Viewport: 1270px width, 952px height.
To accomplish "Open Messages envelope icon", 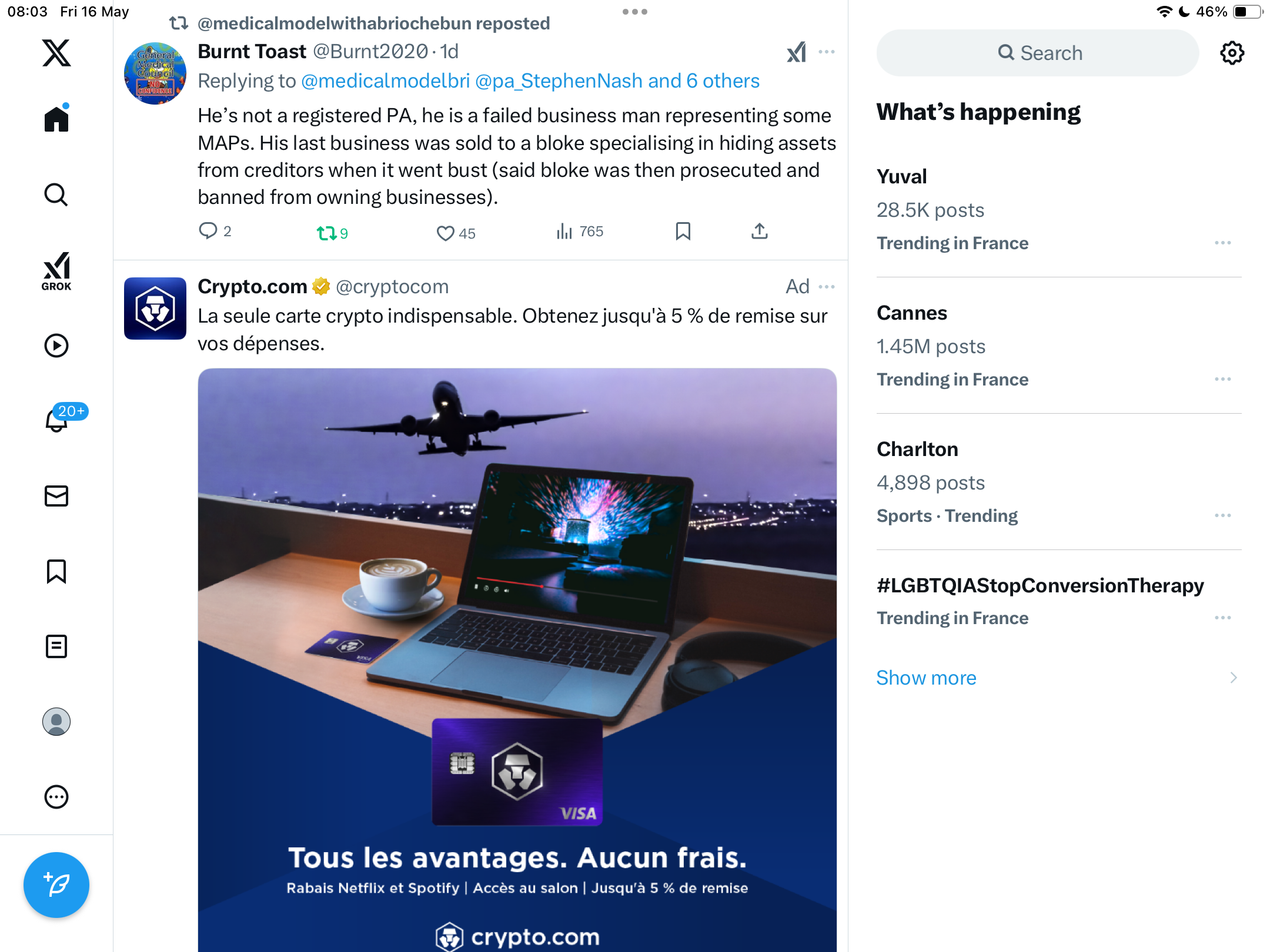I will (x=56, y=496).
